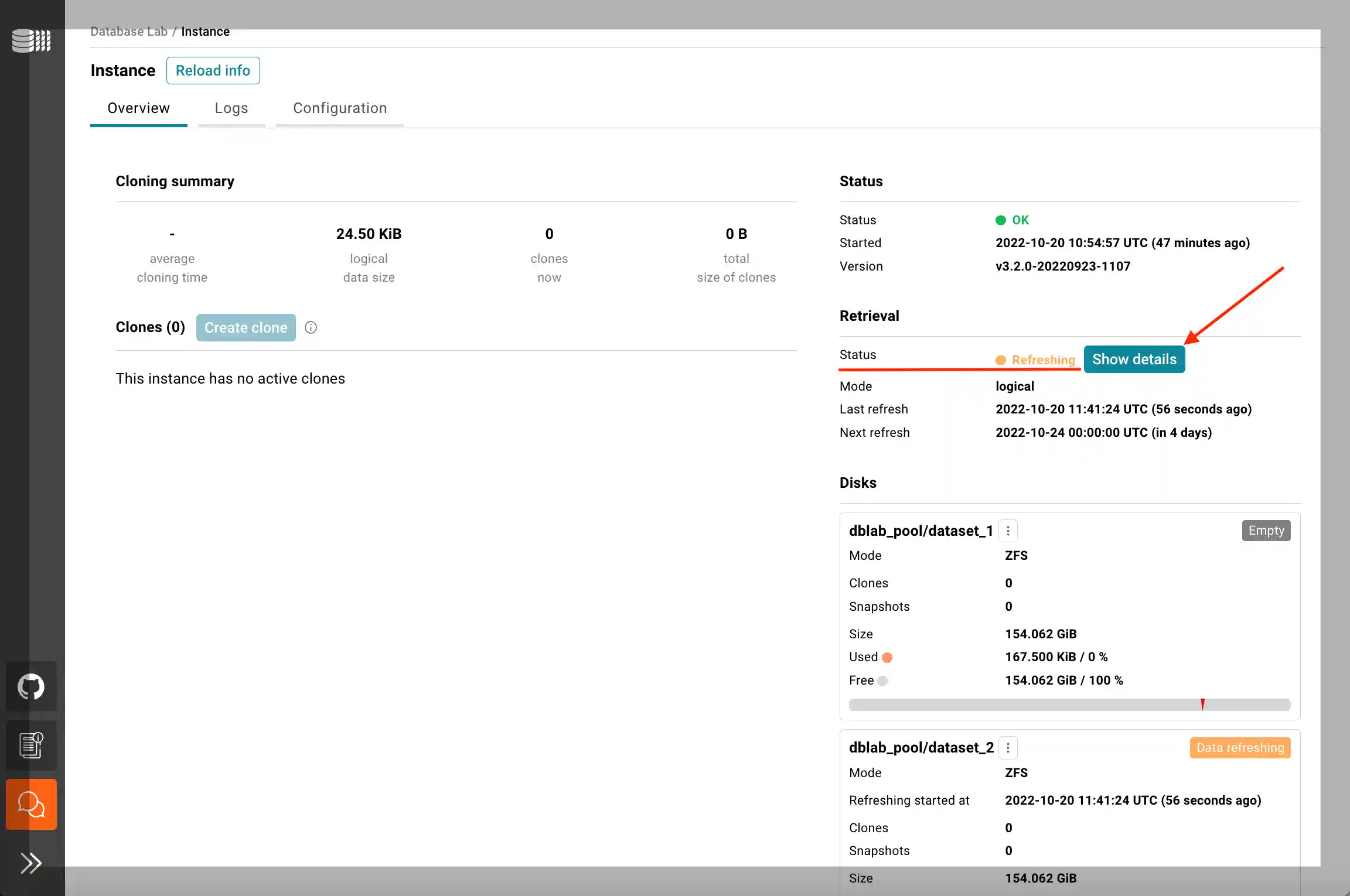Click the Reload info button
Image resolution: width=1350 pixels, height=896 pixels.
click(213, 70)
